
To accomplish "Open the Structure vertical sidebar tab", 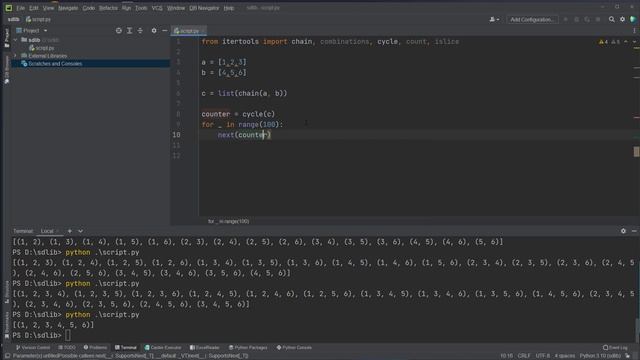I will [7, 292].
